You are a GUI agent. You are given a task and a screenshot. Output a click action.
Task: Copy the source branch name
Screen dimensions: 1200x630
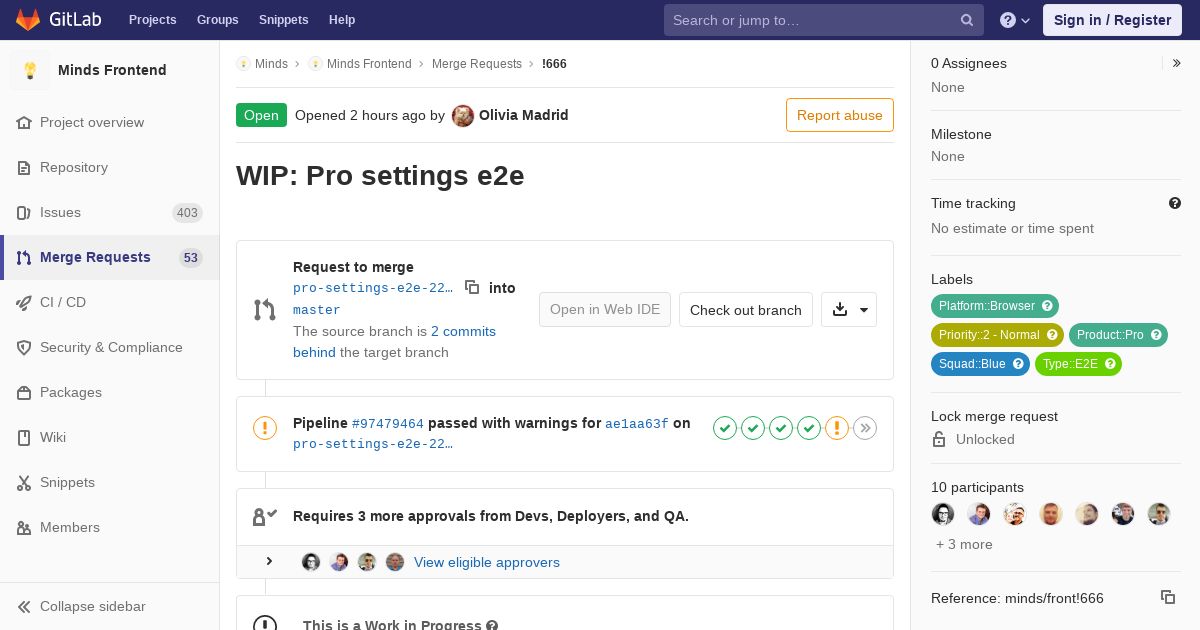click(472, 288)
